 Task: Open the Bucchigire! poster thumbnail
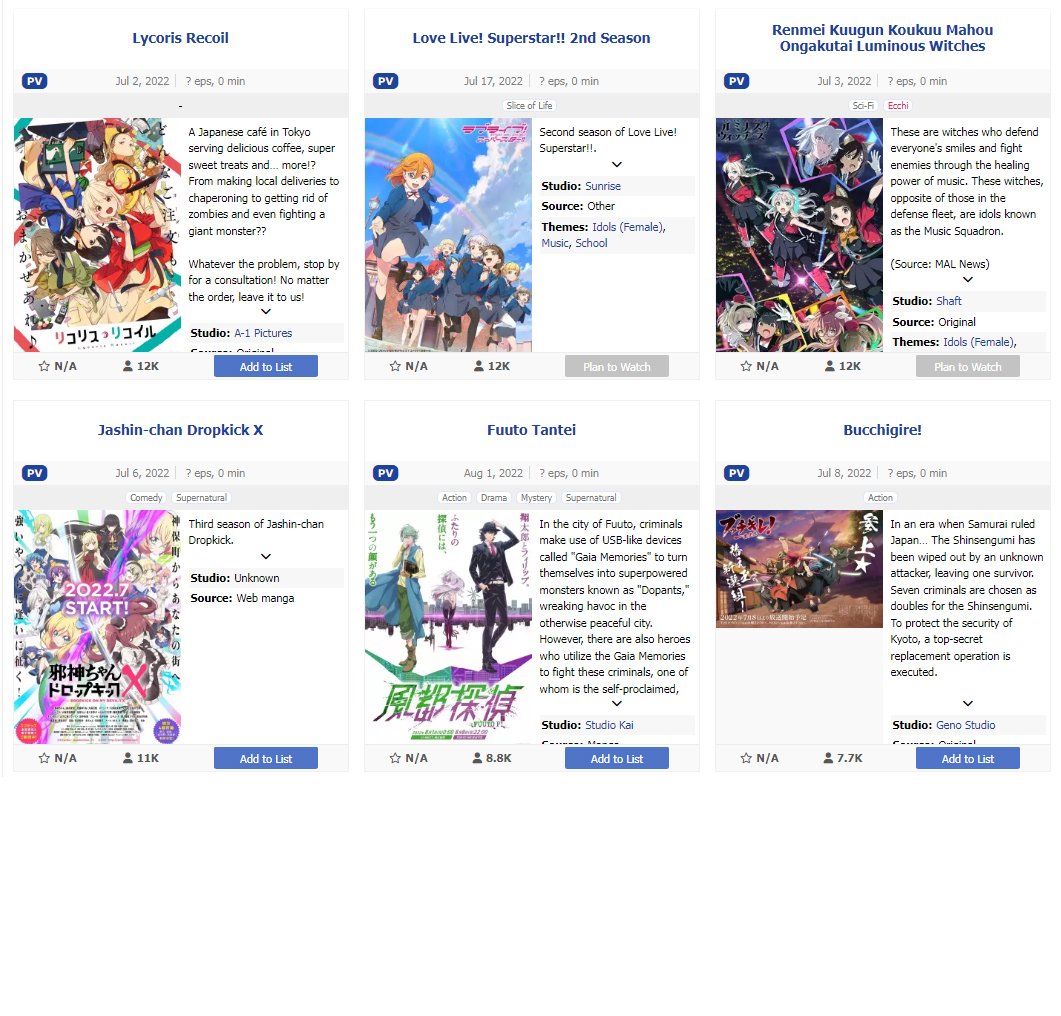799,569
